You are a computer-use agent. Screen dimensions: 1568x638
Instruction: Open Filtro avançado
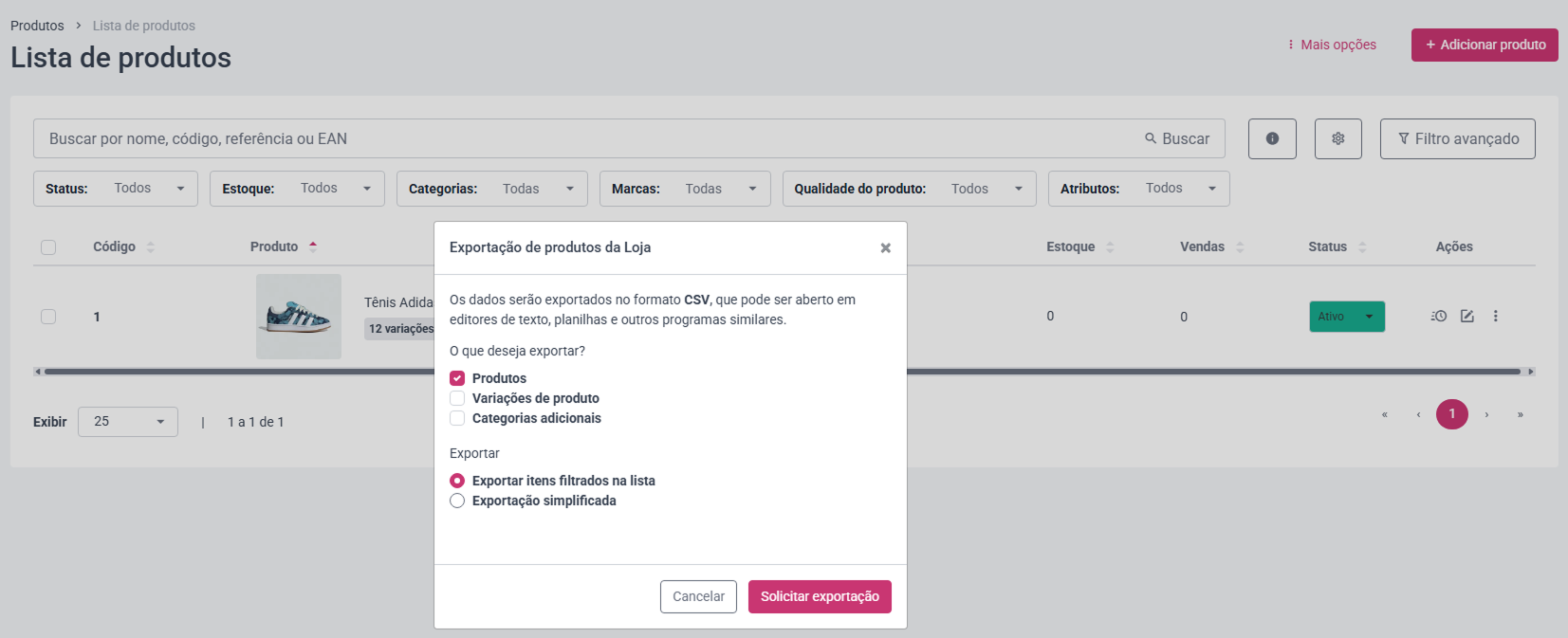[x=1458, y=138]
